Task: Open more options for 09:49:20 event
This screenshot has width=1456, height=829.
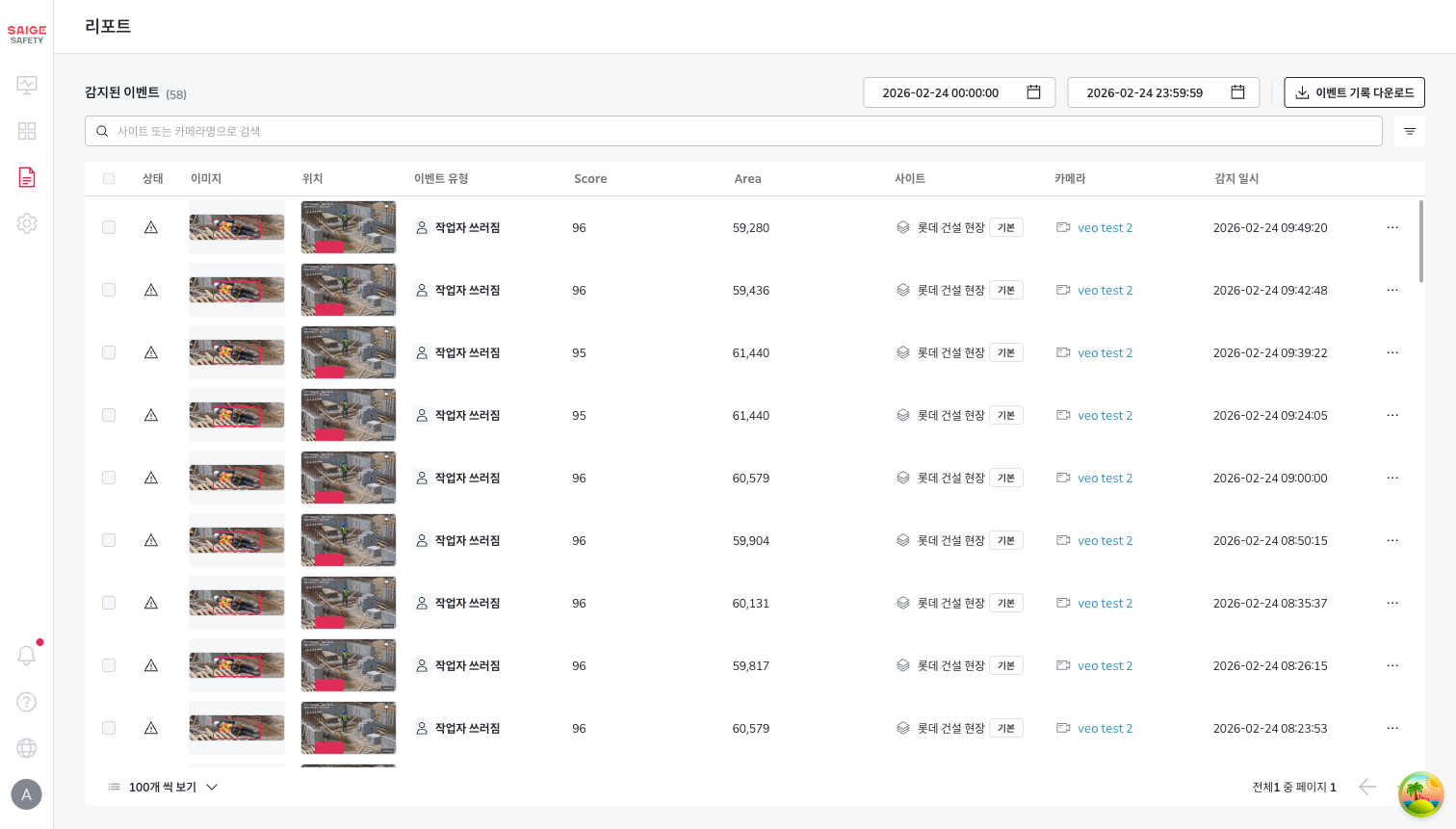Action: (1392, 227)
